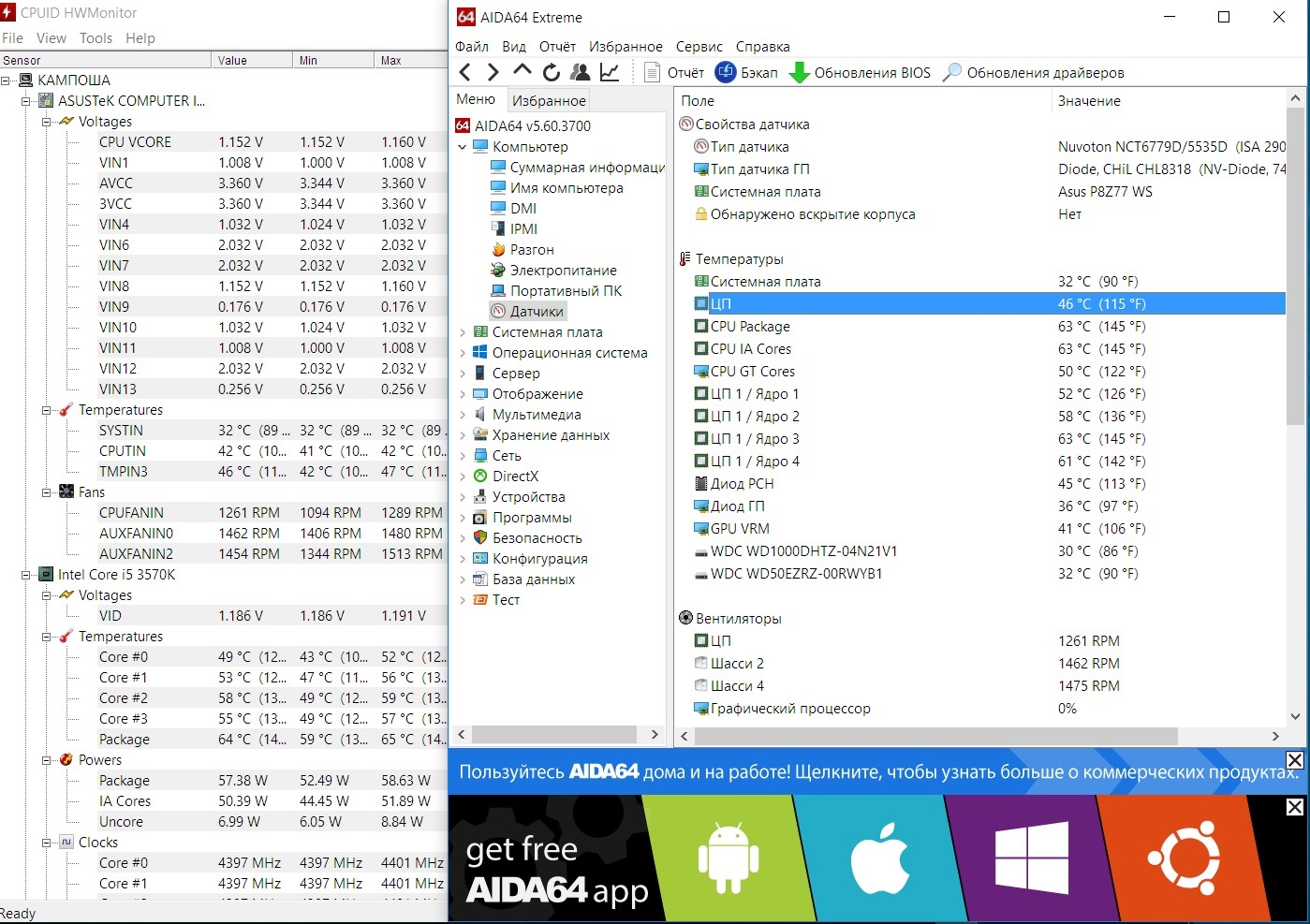Expand the Мультимедиа tree node
The height and width of the screenshot is (924, 1310).
pos(462,415)
